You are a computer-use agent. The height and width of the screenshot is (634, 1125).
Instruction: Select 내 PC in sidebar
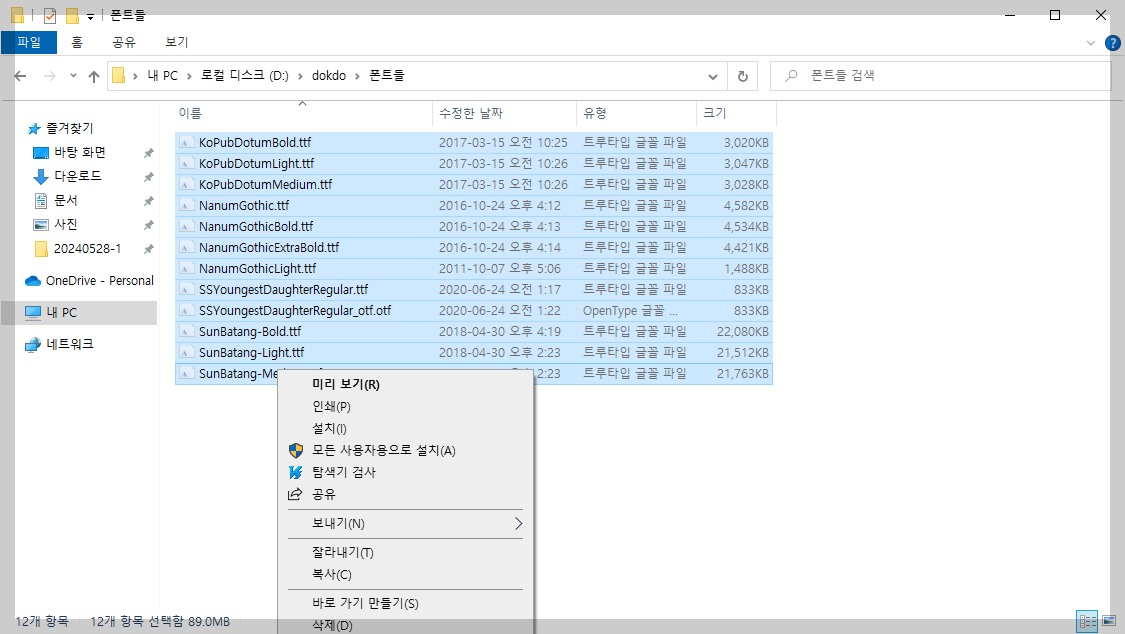61,313
